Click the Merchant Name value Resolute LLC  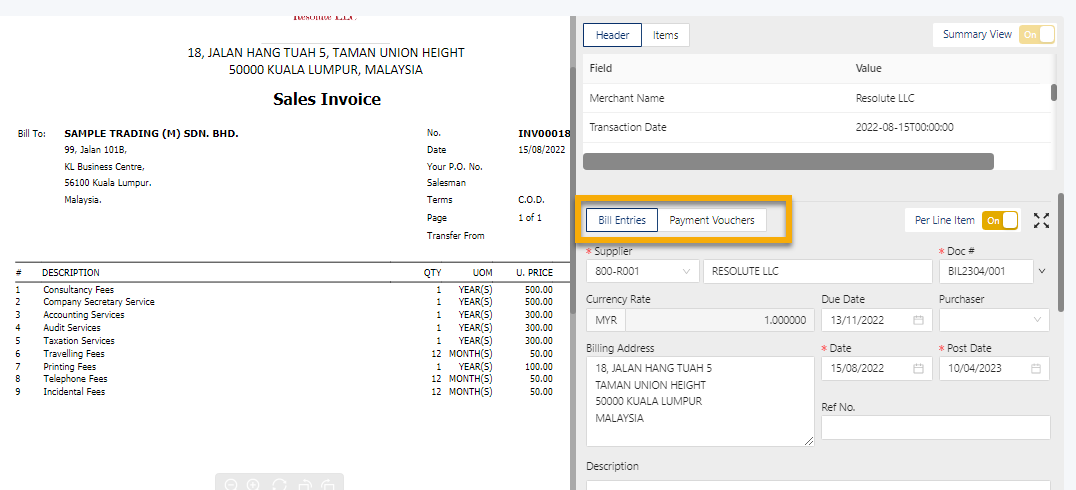click(885, 98)
